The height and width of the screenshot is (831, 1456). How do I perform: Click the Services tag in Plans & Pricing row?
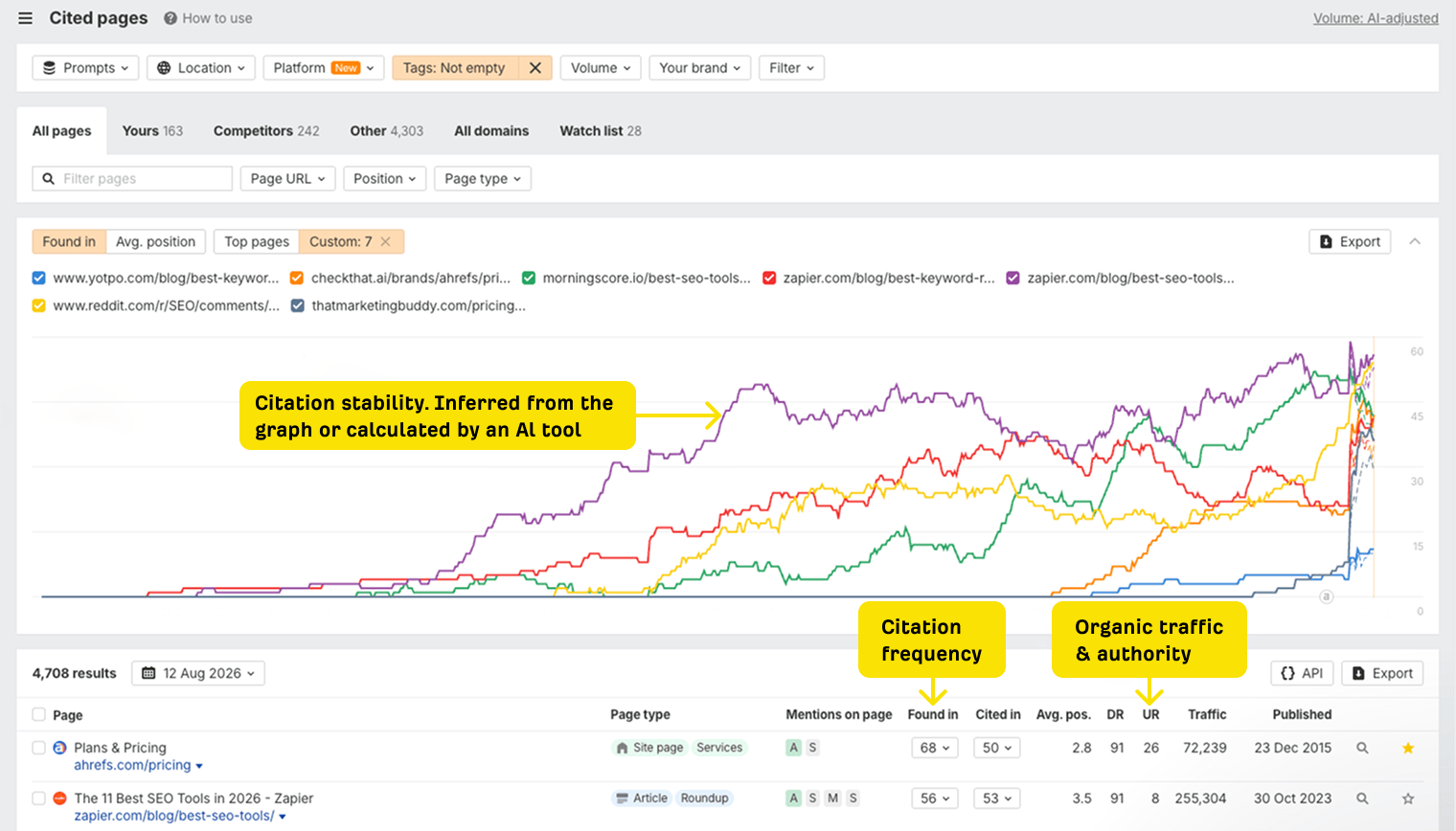coord(719,748)
